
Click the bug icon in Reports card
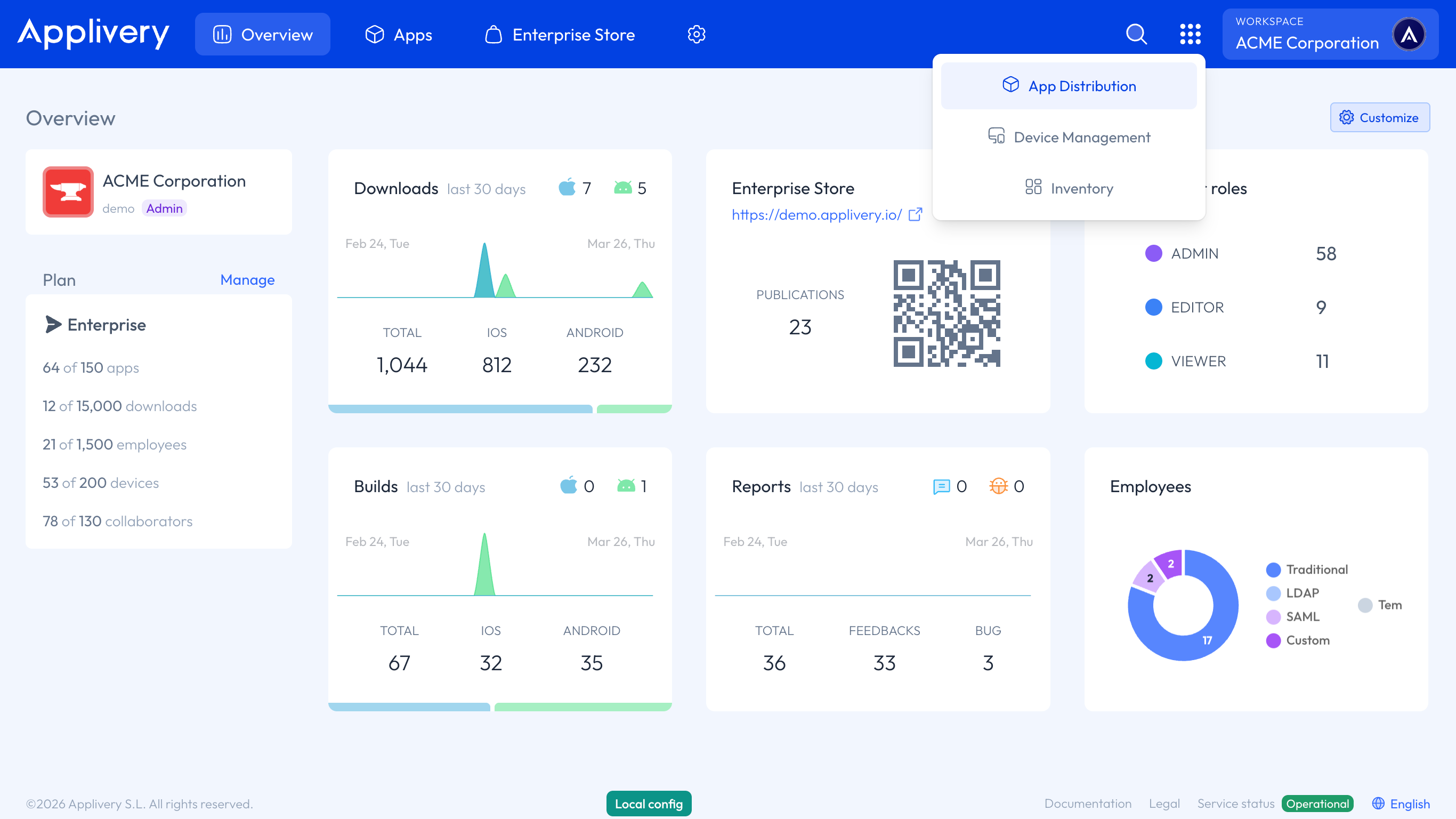[x=999, y=486]
